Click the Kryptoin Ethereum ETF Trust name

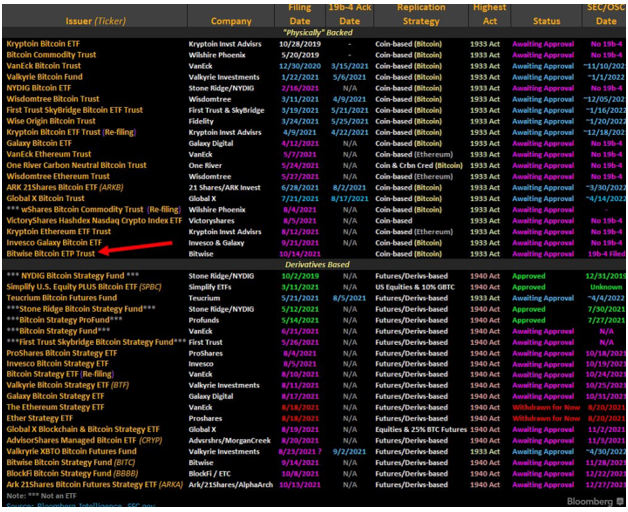59,232
